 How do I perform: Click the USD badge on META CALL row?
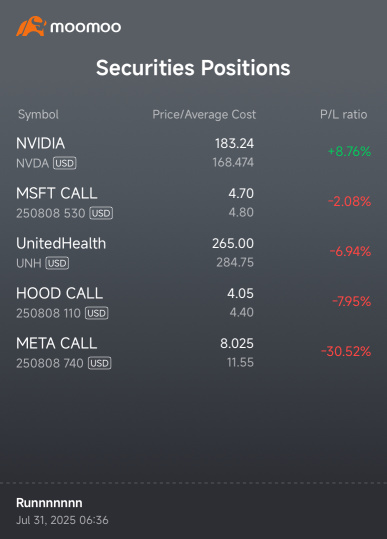coord(100,363)
